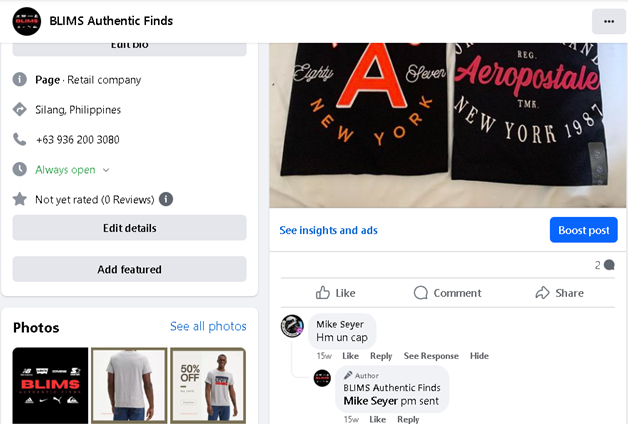The width and height of the screenshot is (628, 424).
Task: View the post's comment count
Action: click(604, 265)
